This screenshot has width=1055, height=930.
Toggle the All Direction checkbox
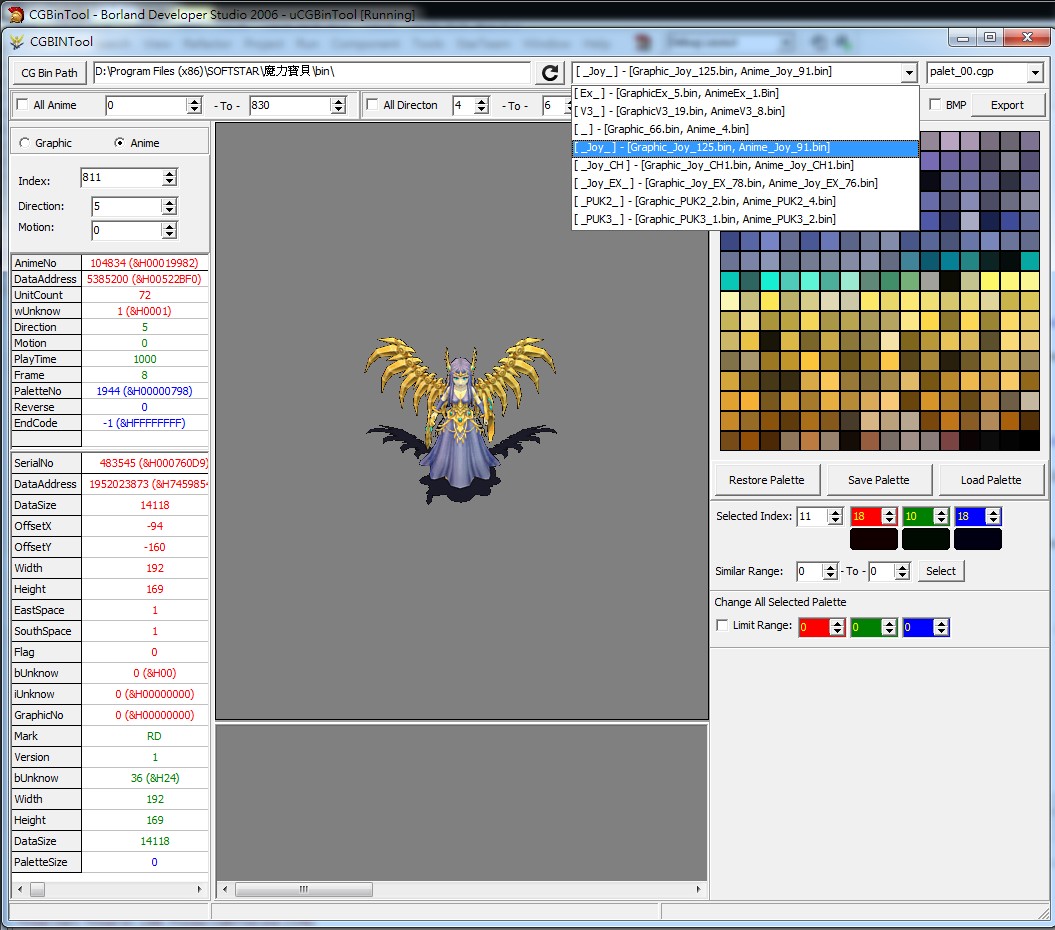[372, 105]
